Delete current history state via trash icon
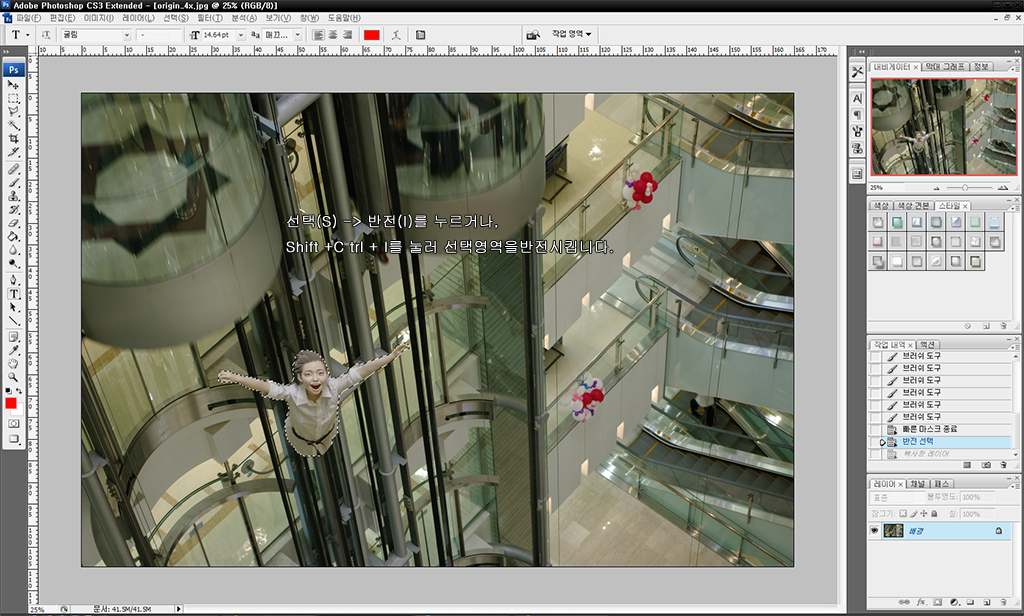This screenshot has width=1024, height=616. point(1004,465)
